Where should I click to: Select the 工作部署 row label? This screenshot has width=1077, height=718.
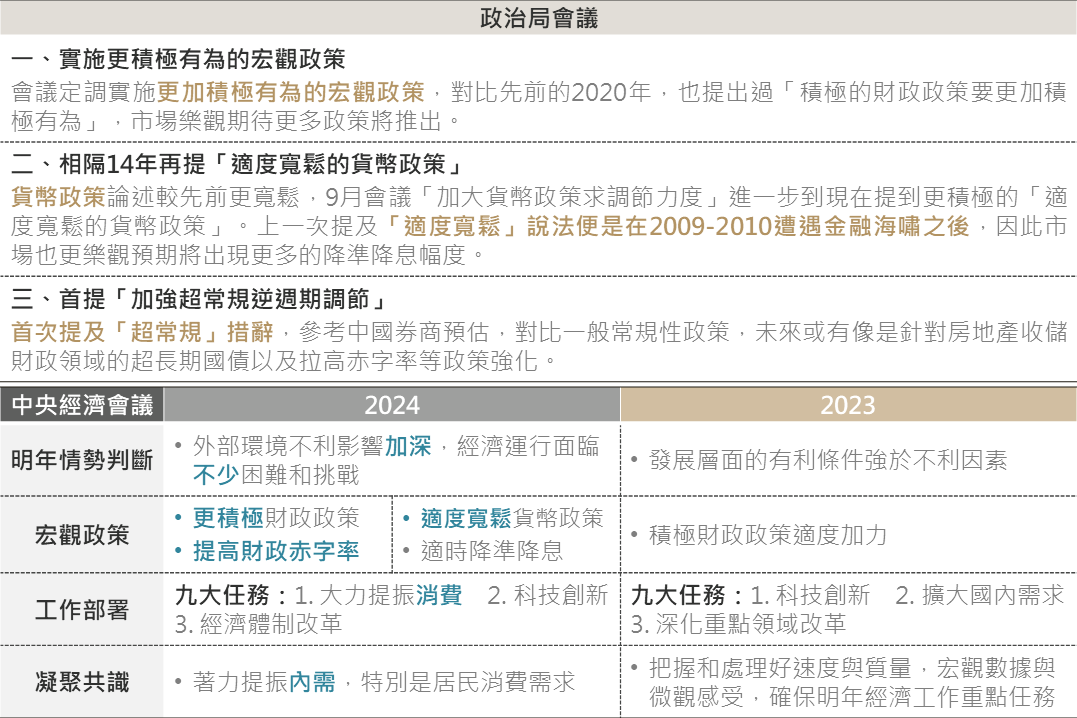[82, 609]
